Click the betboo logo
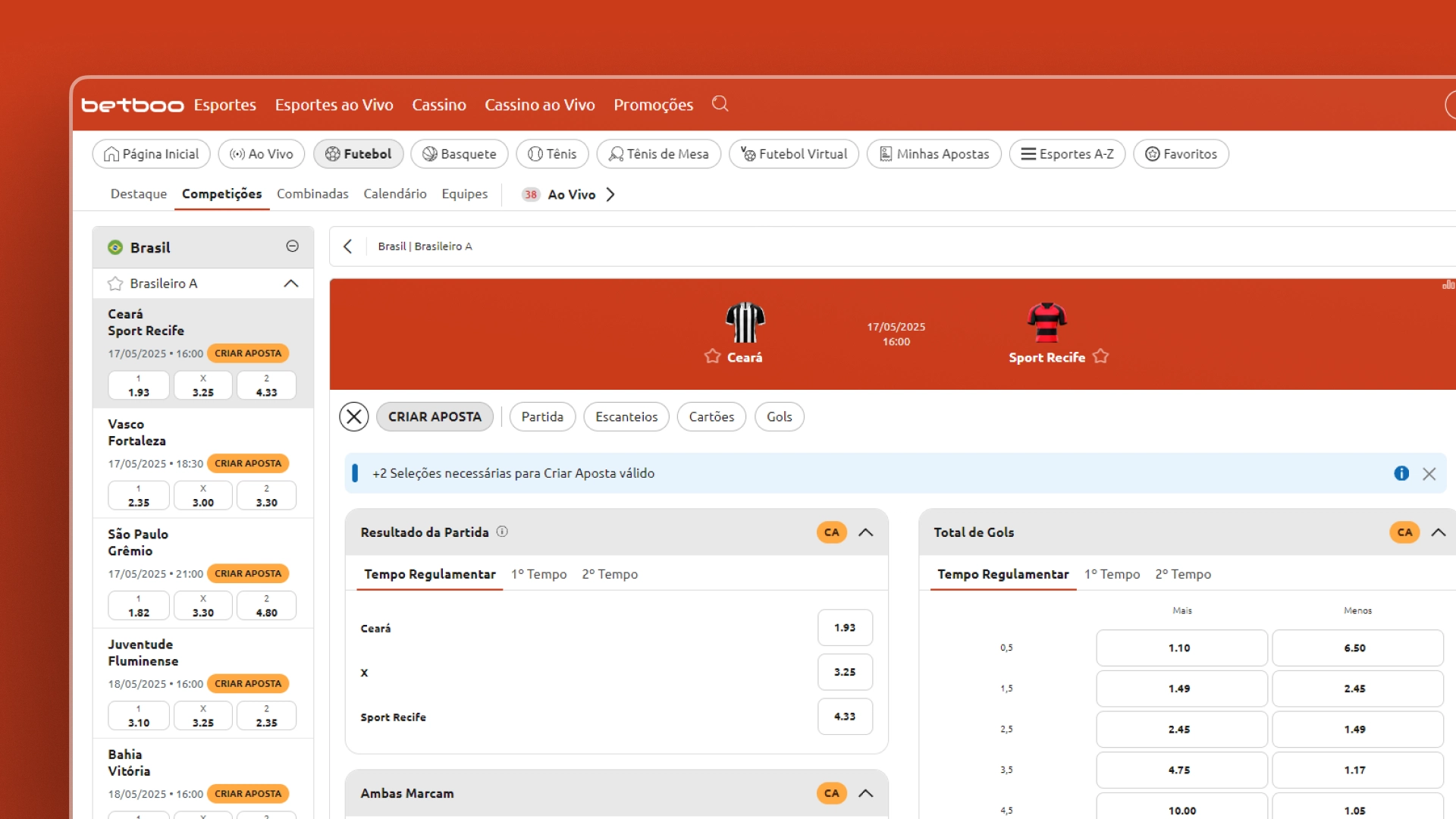 (133, 105)
